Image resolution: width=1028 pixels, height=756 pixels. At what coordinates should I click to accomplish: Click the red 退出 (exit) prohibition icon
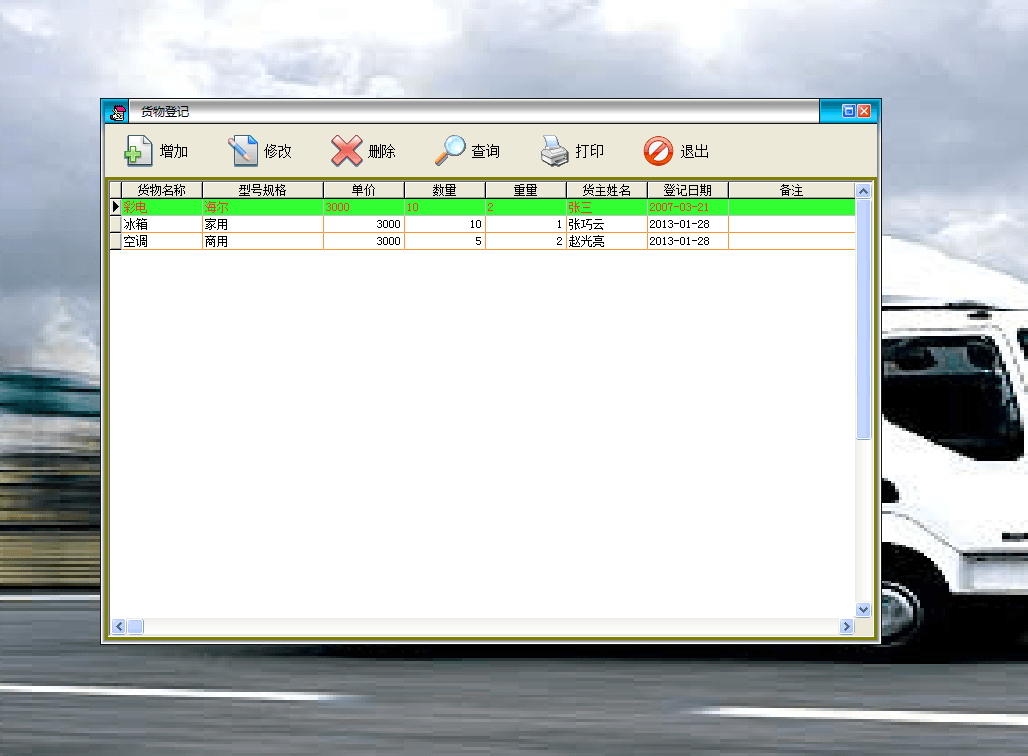[658, 151]
